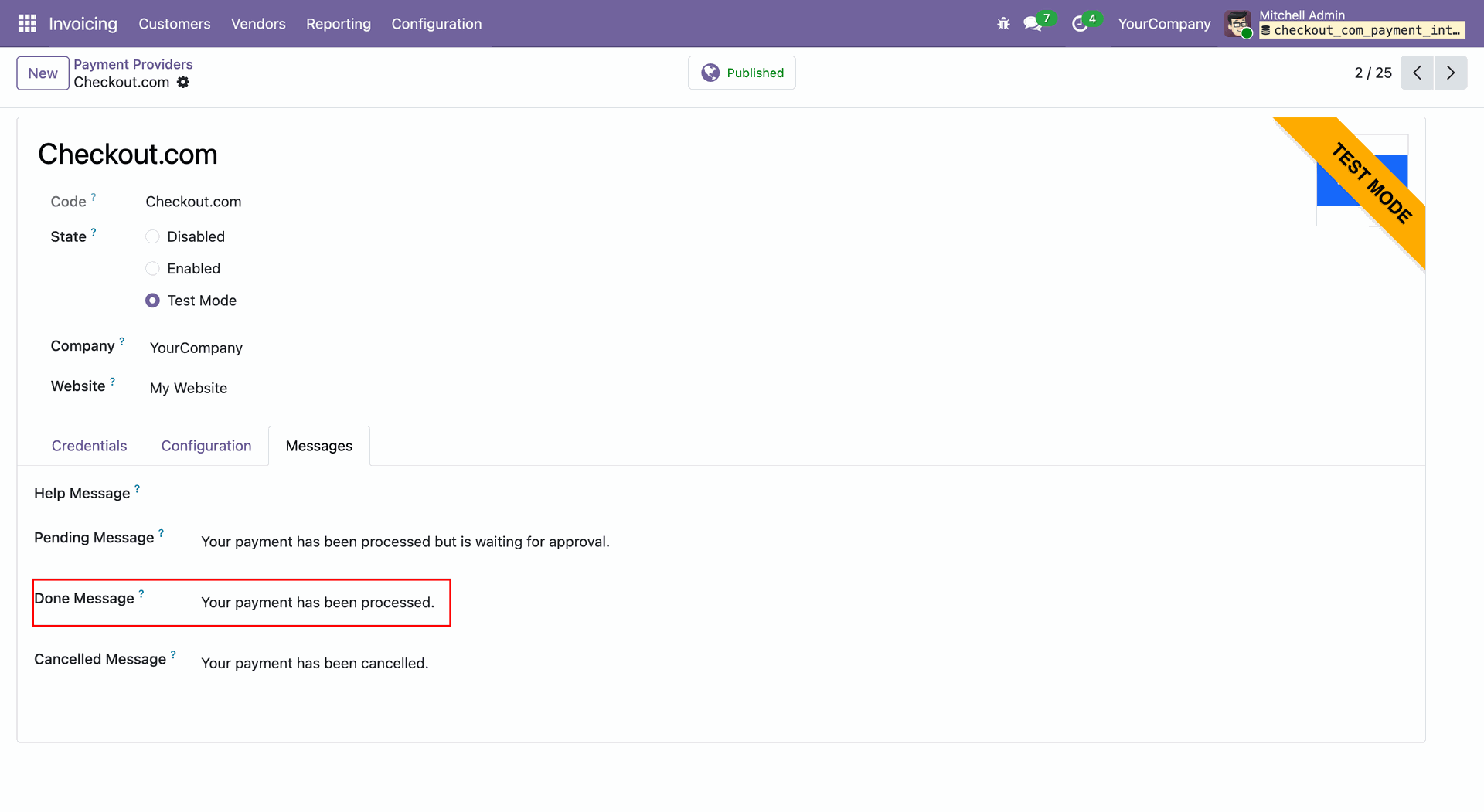
Task: Open the apps grid home menu
Action: click(27, 24)
